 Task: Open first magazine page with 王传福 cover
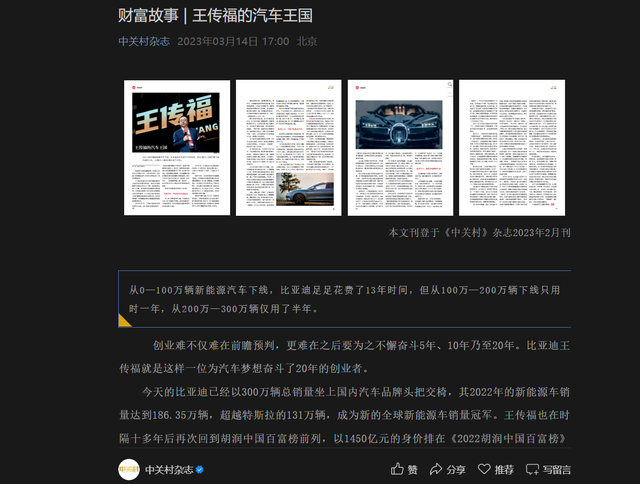pos(175,147)
